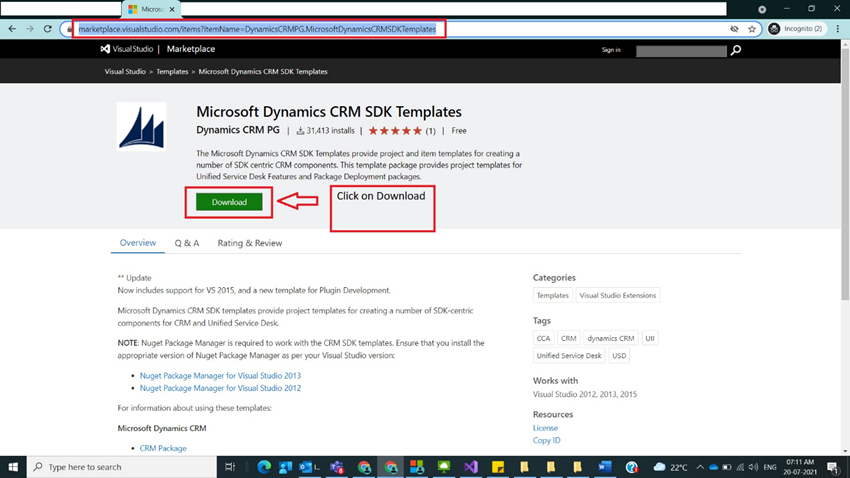
Task: Click the Marketplace search magnifier icon
Action: point(736,50)
